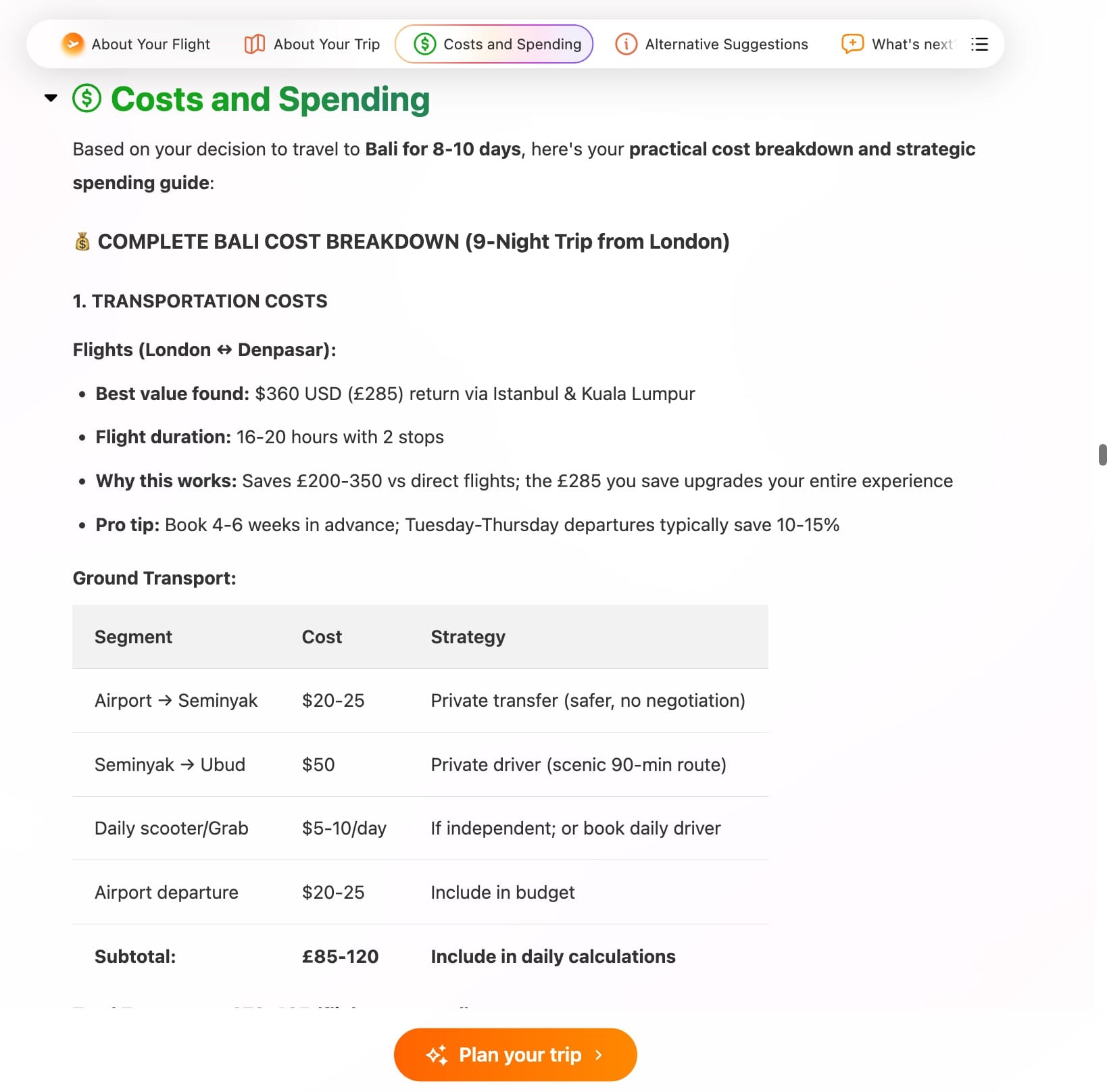Click the chat bubble What's next icon
The width and height of the screenshot is (1107, 1092).
tap(852, 44)
